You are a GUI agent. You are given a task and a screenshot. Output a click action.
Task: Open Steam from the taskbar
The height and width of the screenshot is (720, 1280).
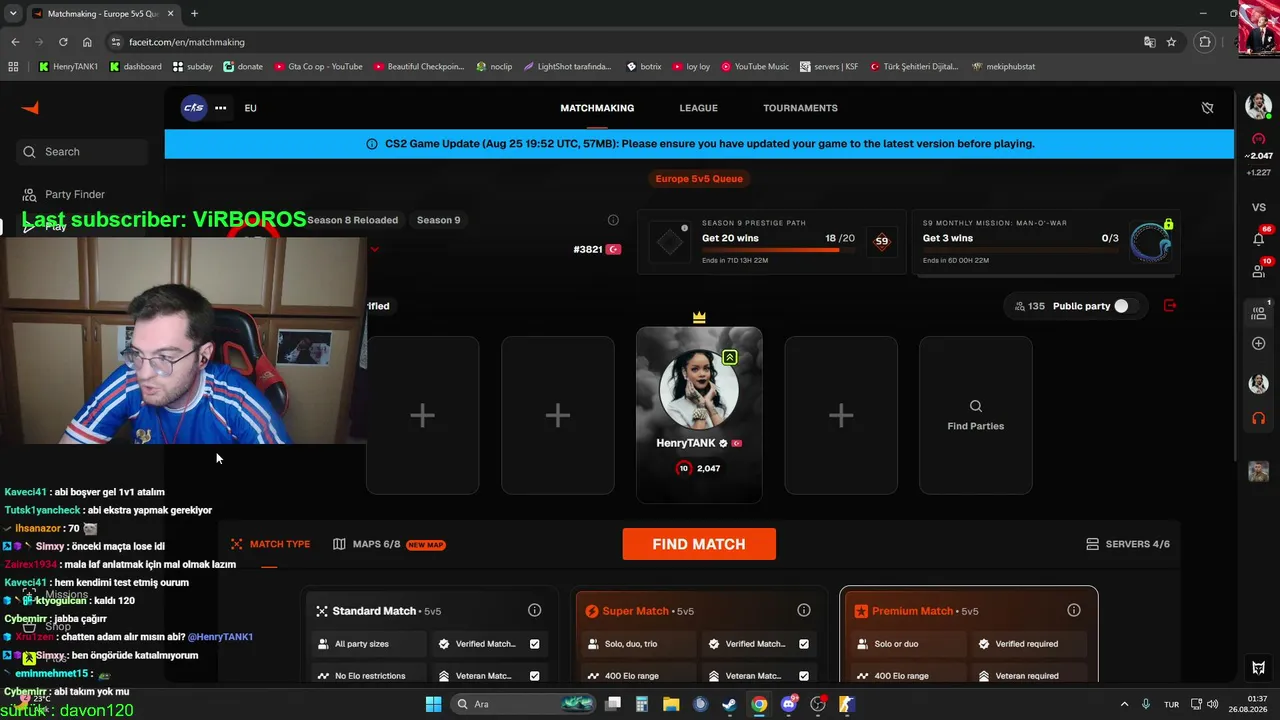point(730,704)
